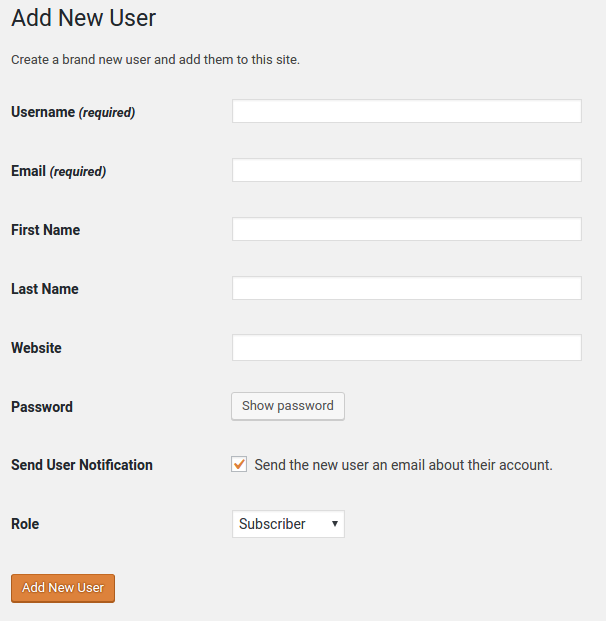The image size is (606, 621).
Task: Click the First Name label text
Action: pyautogui.click(x=45, y=230)
